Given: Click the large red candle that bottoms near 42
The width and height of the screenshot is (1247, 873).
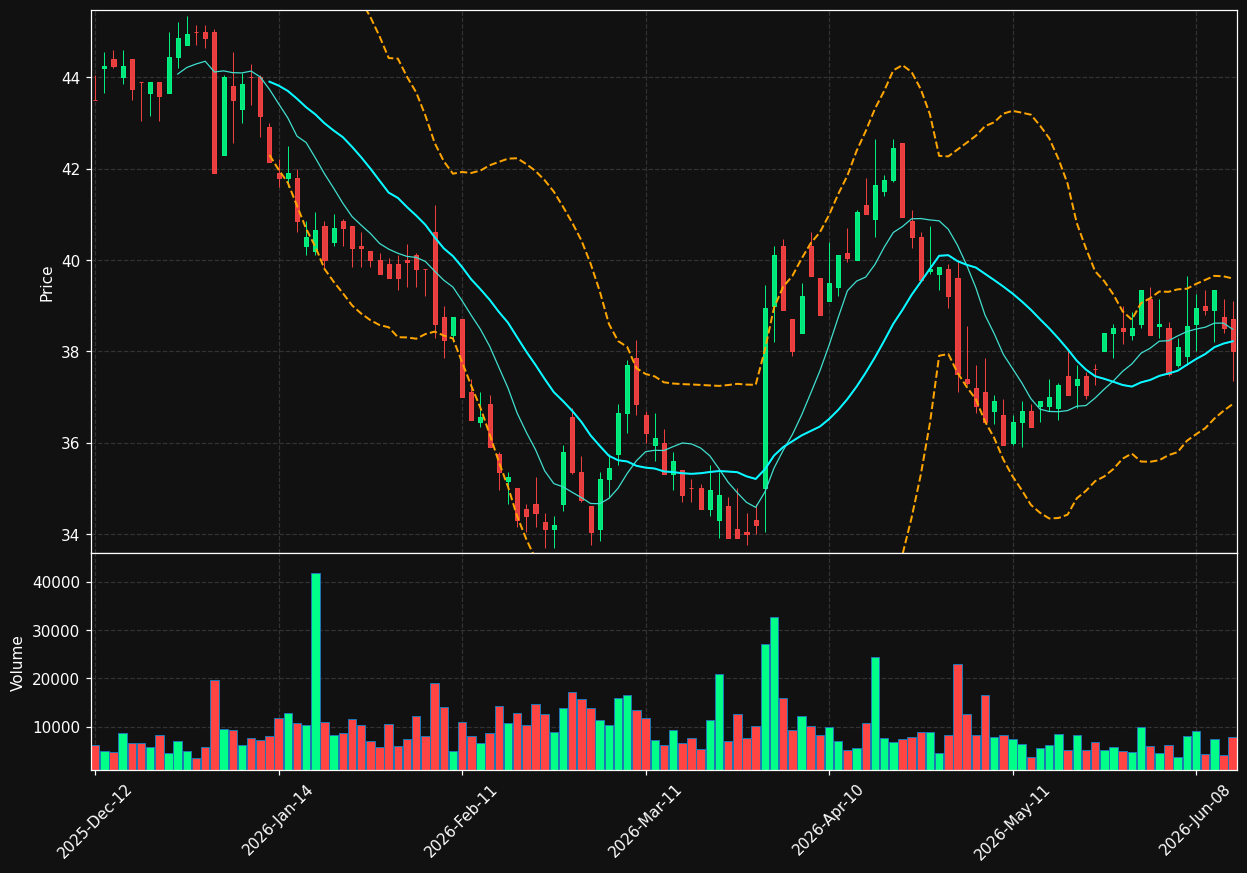Looking at the screenshot, I should click(x=214, y=103).
